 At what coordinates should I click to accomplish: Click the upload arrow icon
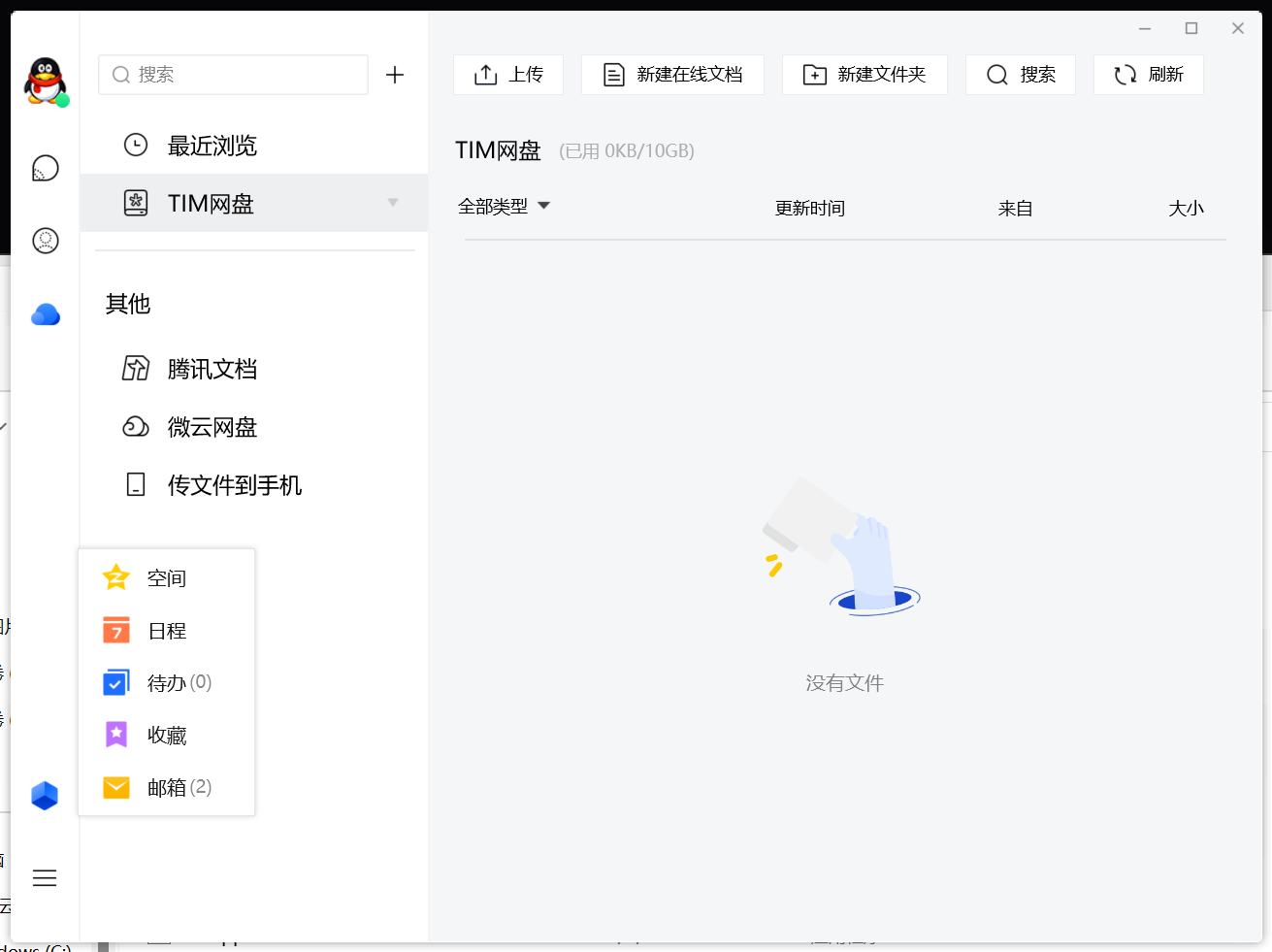click(x=486, y=75)
